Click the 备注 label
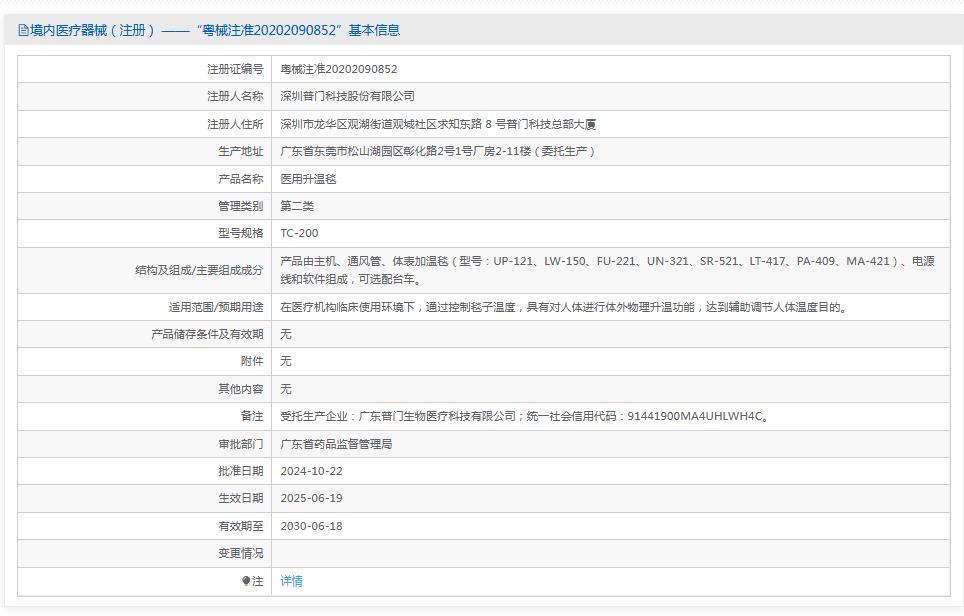This screenshot has height=616, width=964. [252, 416]
